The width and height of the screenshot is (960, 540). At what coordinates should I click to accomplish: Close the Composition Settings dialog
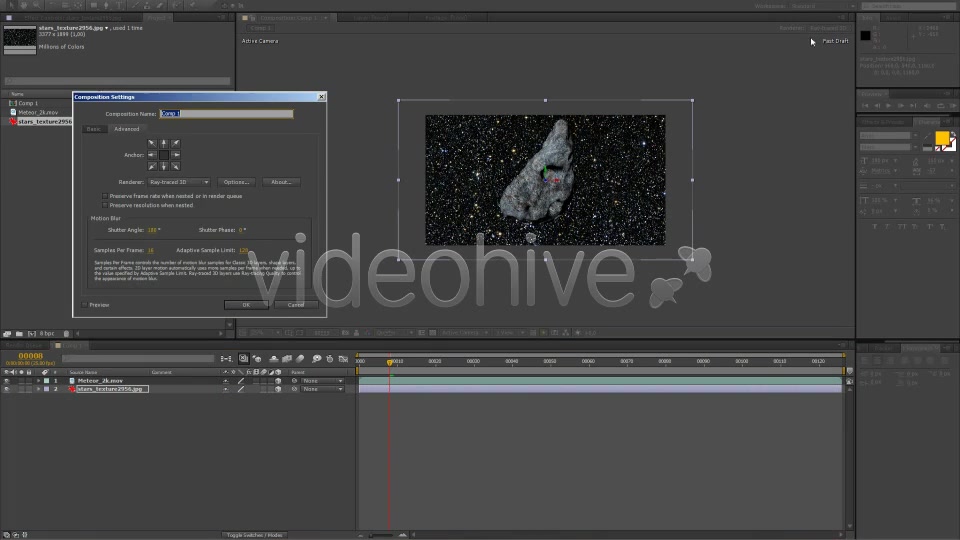coord(321,97)
